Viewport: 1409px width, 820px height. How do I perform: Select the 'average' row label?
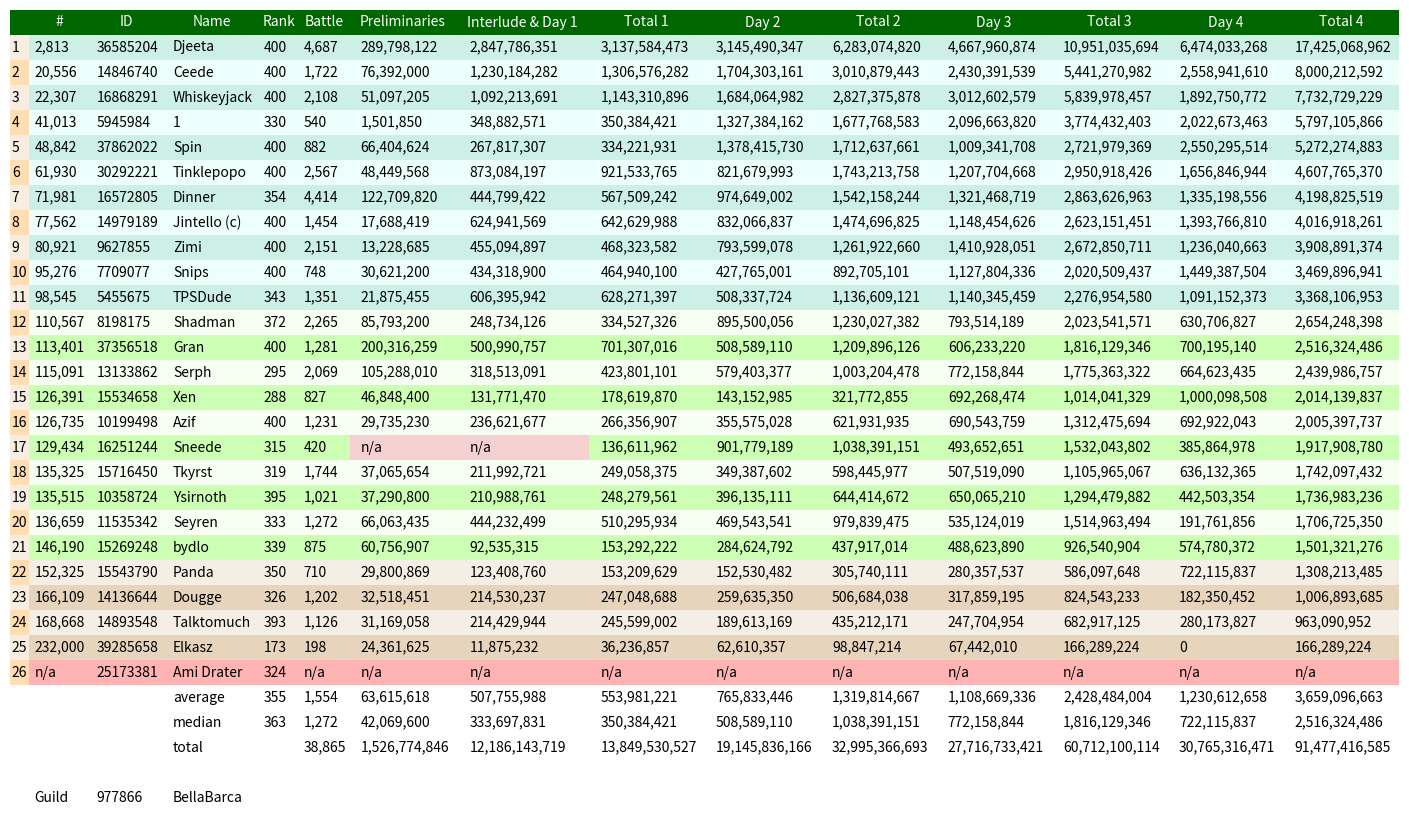[199, 697]
